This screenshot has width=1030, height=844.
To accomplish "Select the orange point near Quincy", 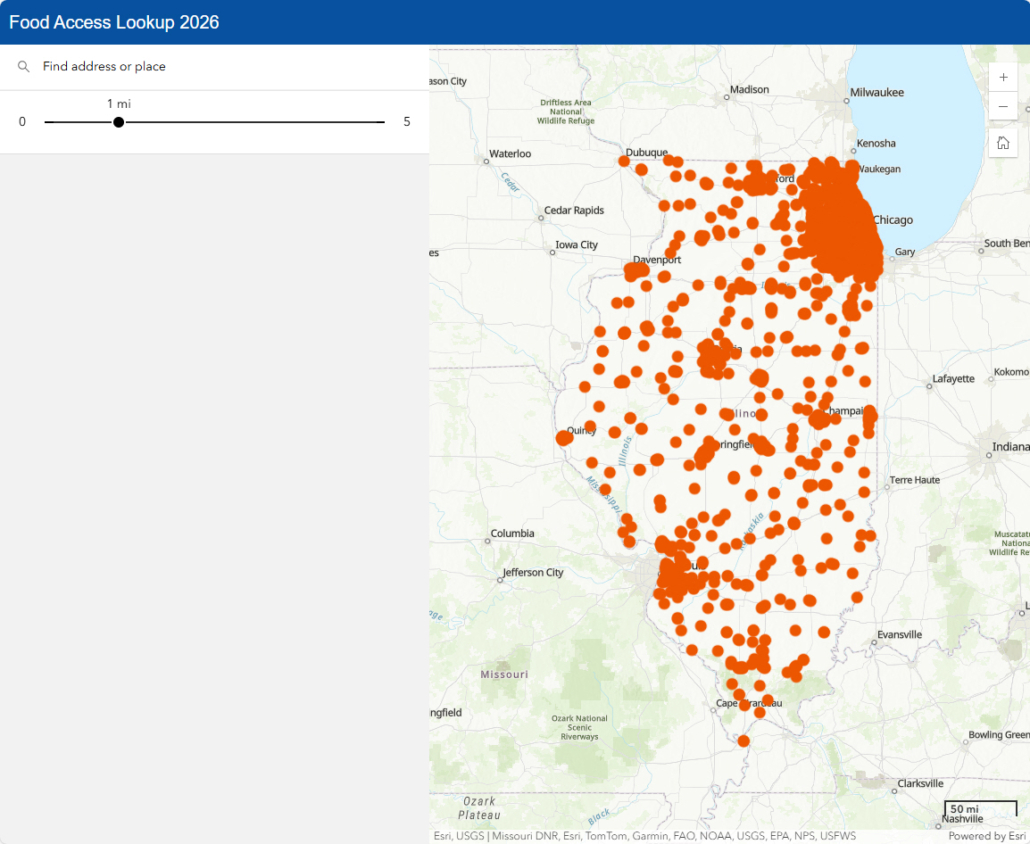I will (563, 436).
